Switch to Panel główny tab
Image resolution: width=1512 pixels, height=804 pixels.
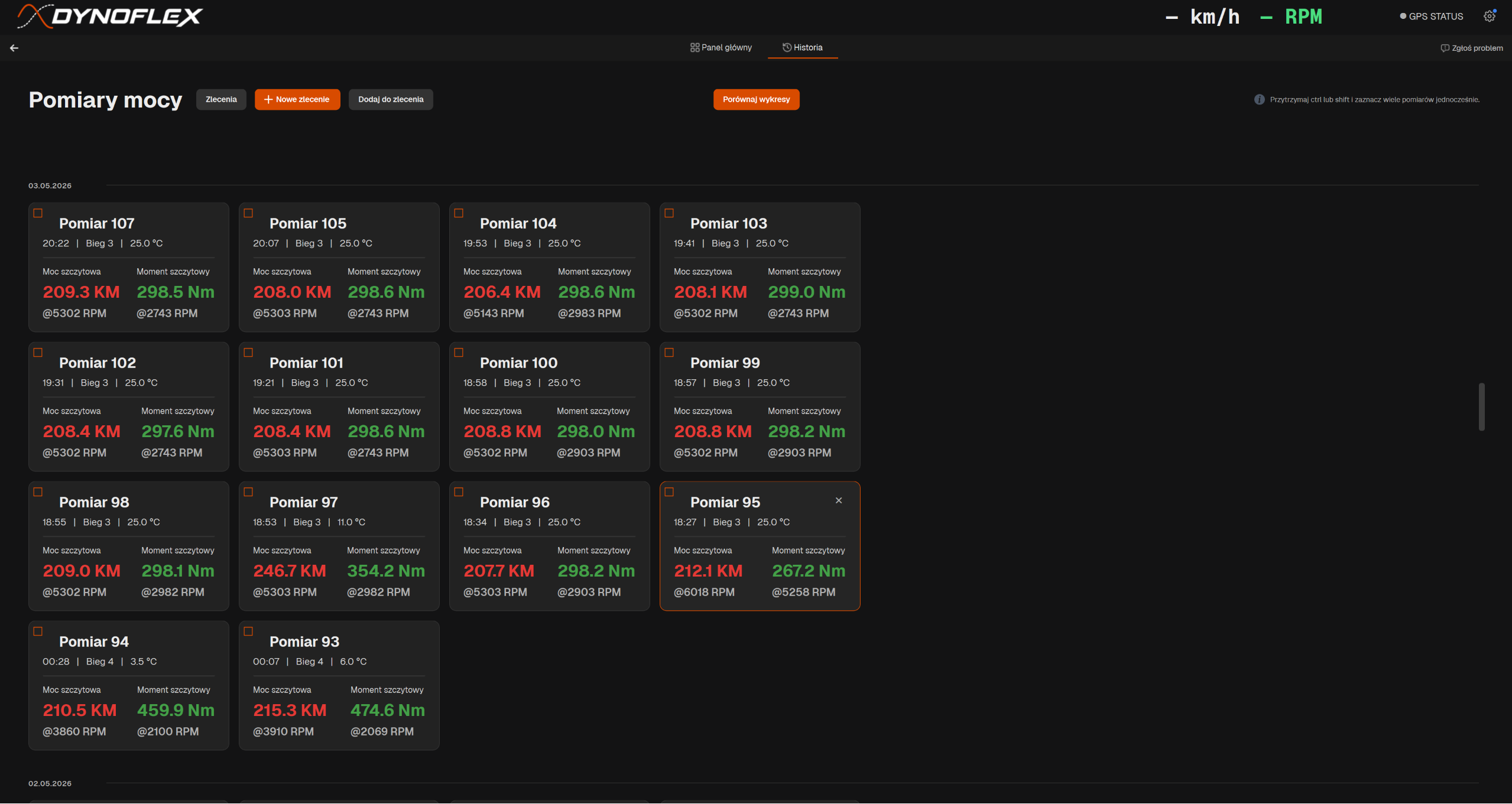point(721,48)
